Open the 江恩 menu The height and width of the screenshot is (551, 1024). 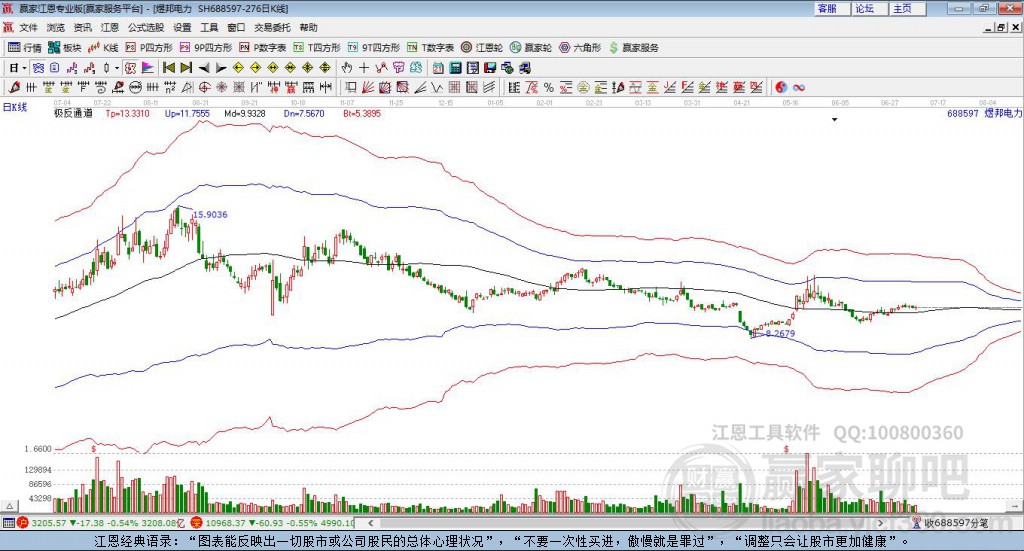[110, 27]
